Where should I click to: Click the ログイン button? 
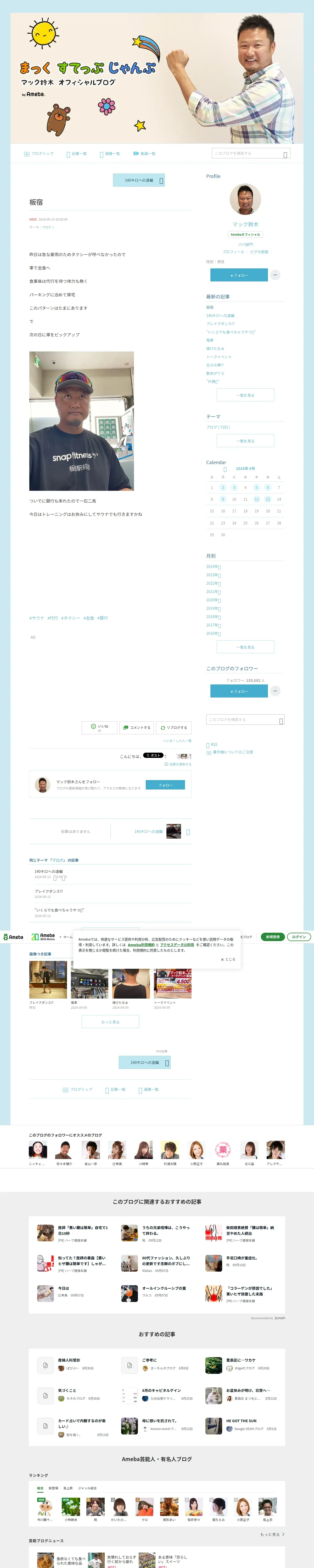click(299, 937)
